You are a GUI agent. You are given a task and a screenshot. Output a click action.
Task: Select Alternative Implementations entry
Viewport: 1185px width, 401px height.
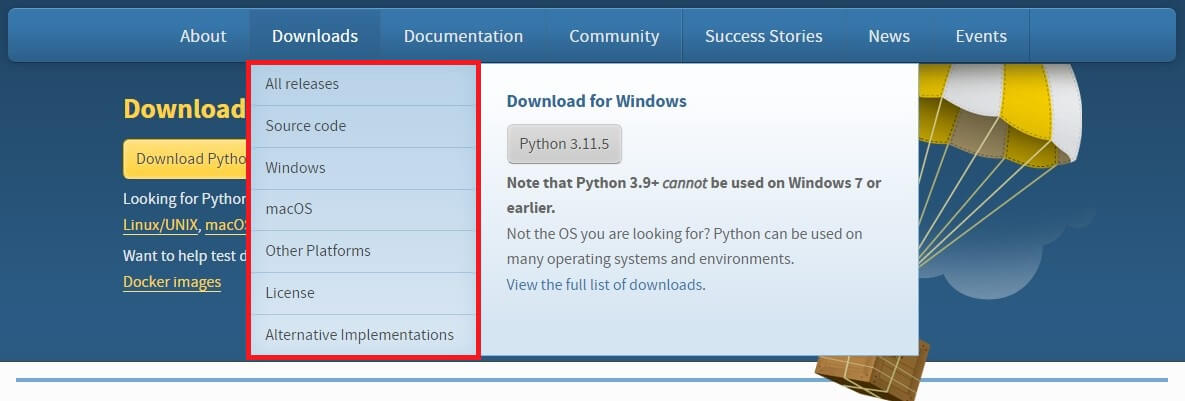click(363, 335)
